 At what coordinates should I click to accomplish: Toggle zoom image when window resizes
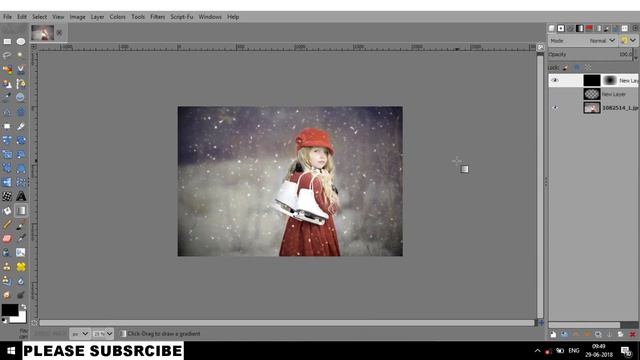point(541,47)
